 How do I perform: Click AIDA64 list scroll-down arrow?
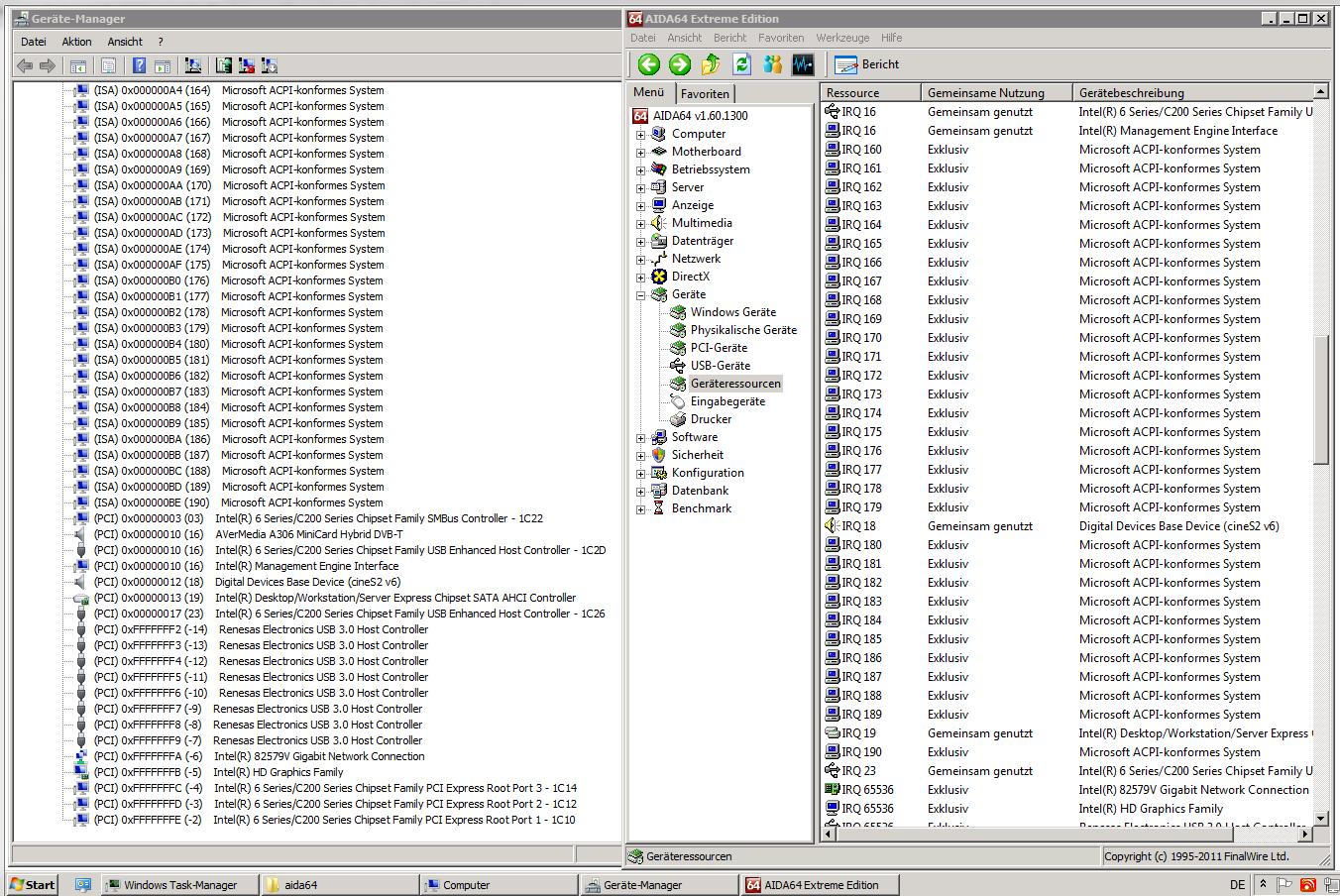pyautogui.click(x=1321, y=819)
